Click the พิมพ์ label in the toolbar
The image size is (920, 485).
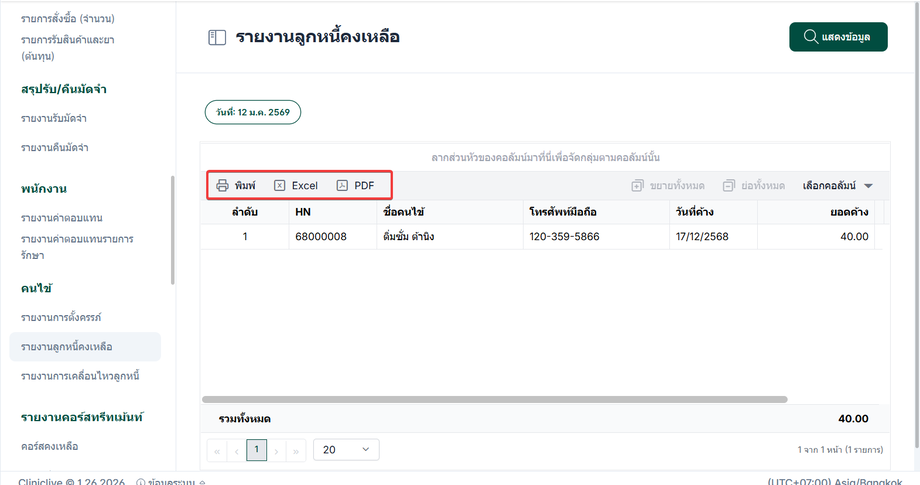[245, 185]
